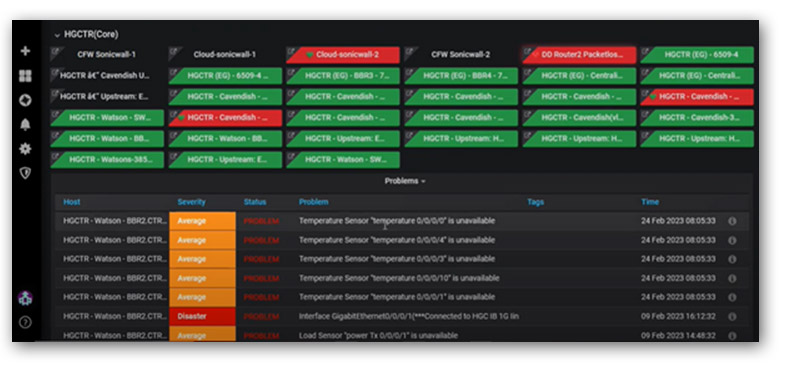The height and width of the screenshot is (369, 790).
Task: Click the Tags column header
Action: click(x=536, y=202)
